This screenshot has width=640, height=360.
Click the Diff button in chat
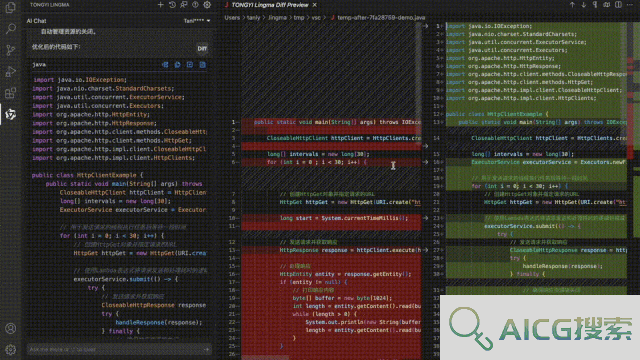[x=202, y=49]
